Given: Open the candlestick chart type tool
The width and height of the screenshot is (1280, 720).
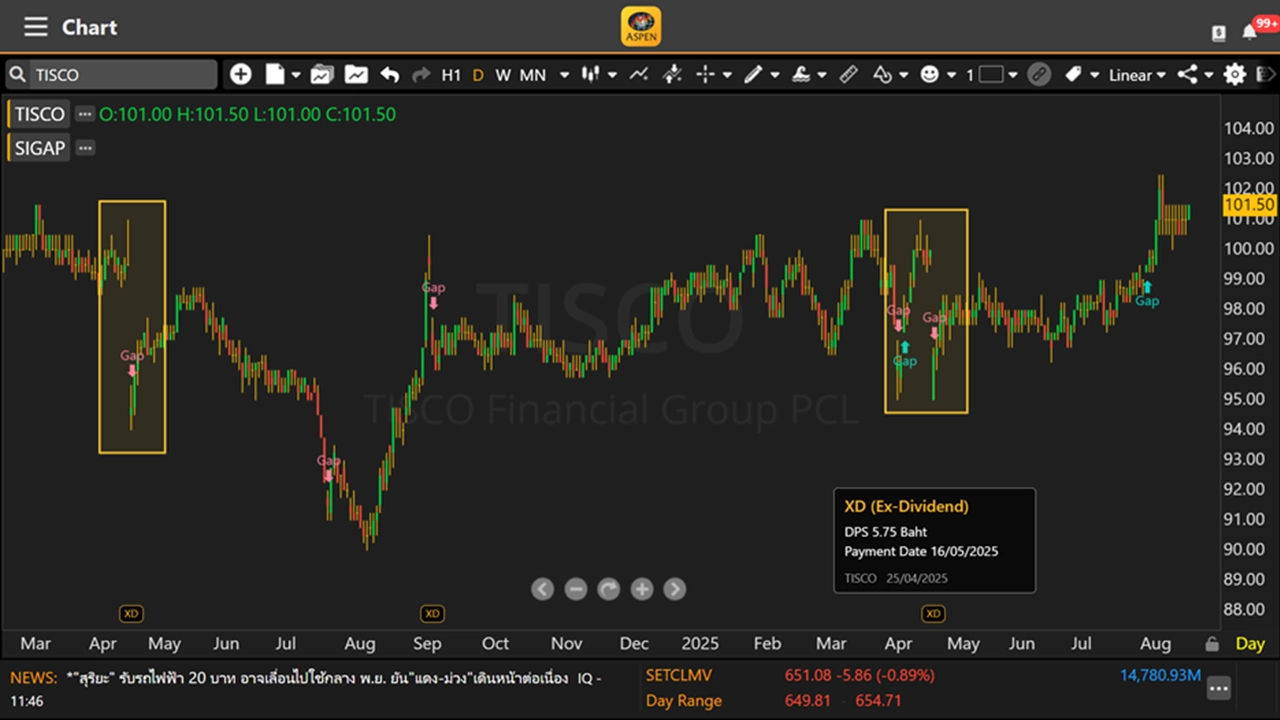Looking at the screenshot, I should [592, 75].
